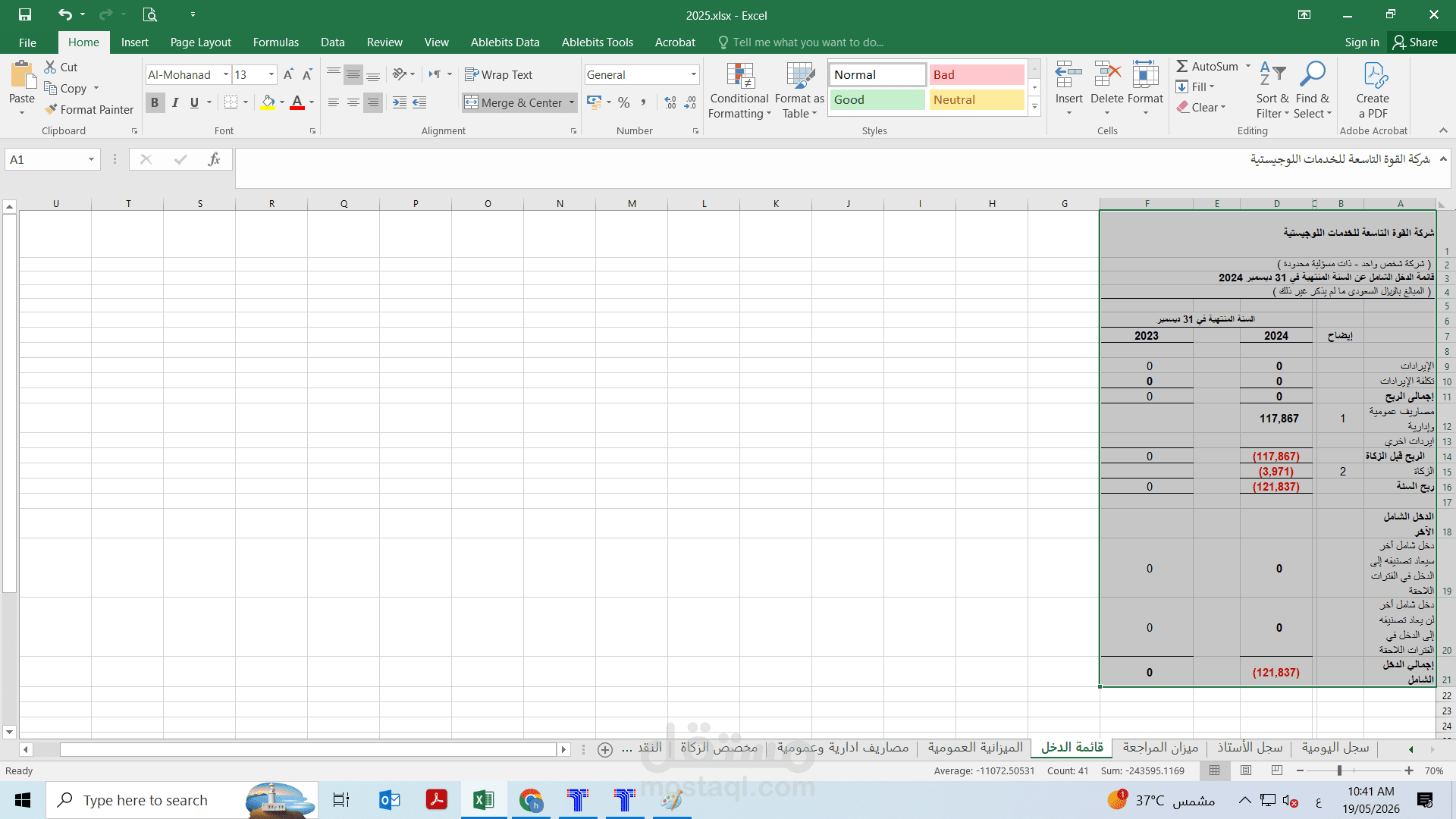Click the zoom slider handle

pyautogui.click(x=1339, y=770)
